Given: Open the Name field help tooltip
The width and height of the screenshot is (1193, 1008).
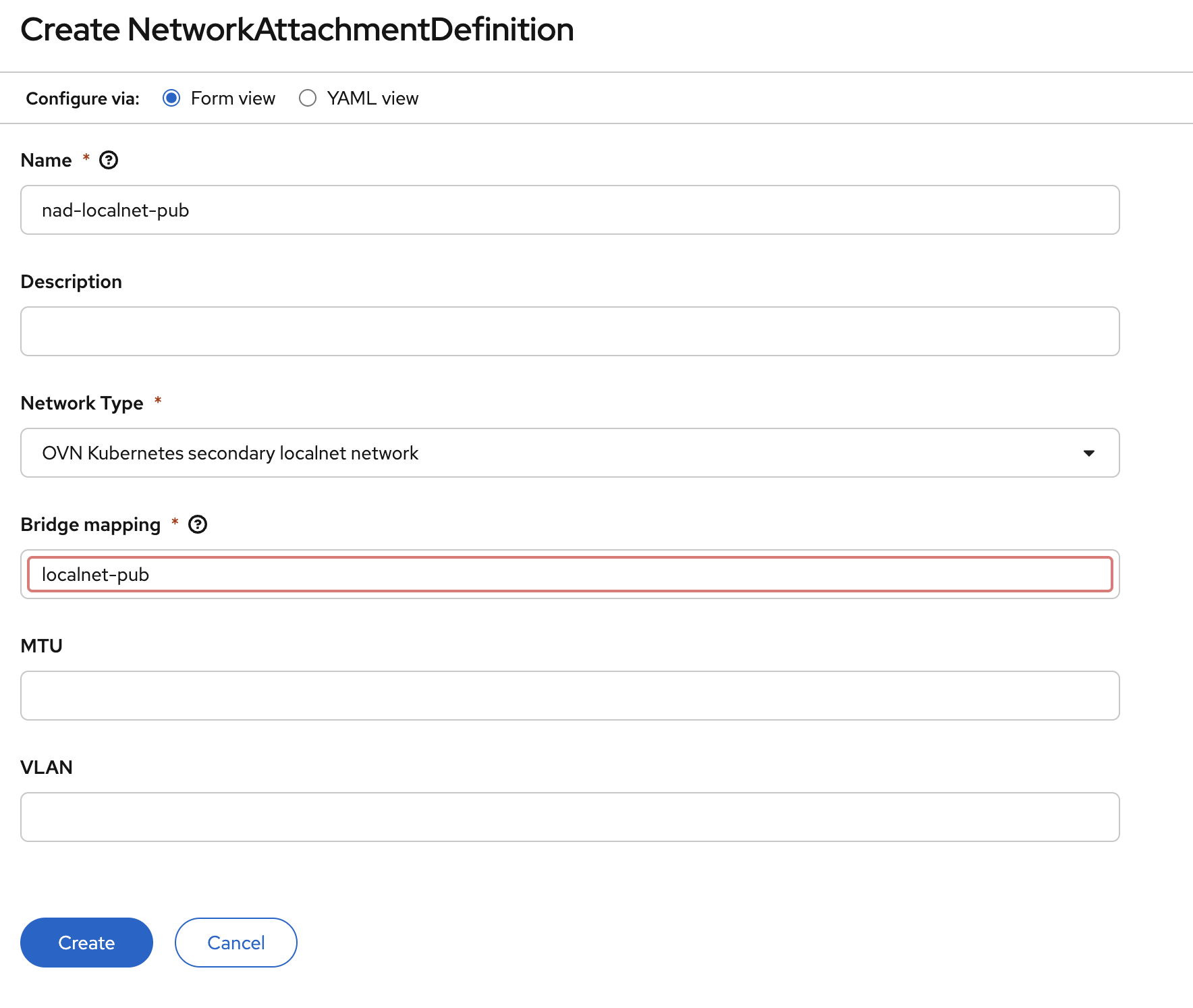Looking at the screenshot, I should [x=109, y=160].
